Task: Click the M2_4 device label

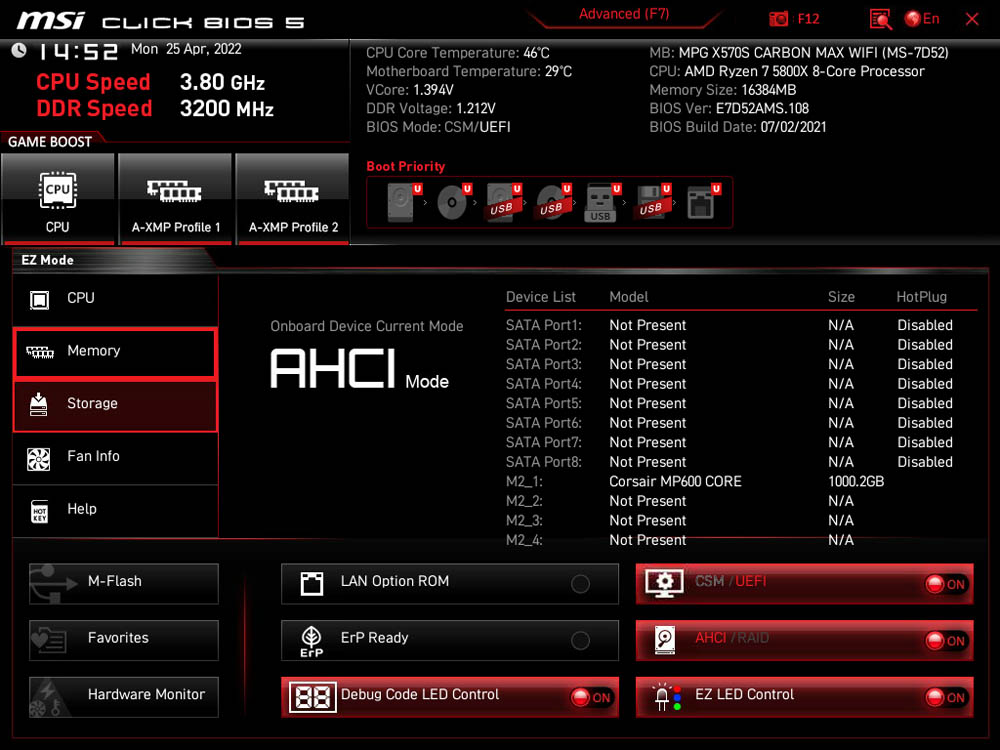Action: (x=524, y=540)
